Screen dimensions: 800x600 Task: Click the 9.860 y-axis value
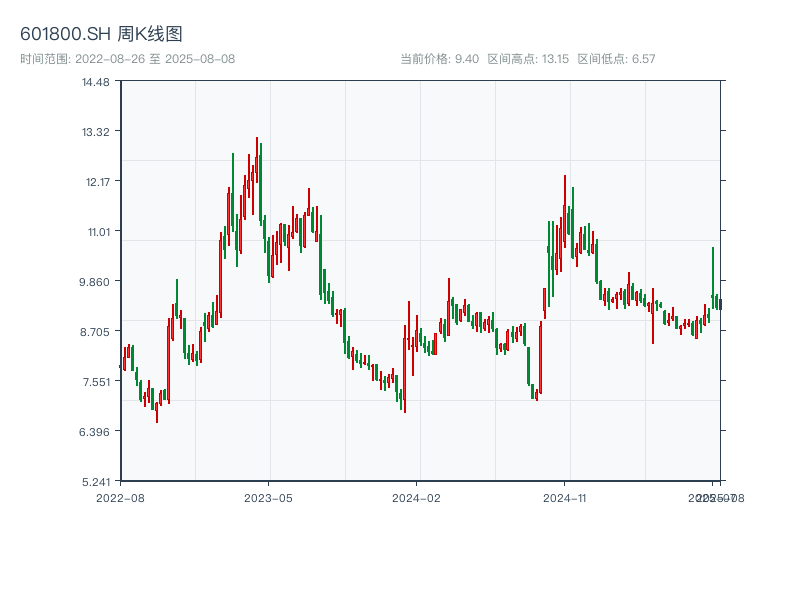pyautogui.click(x=94, y=282)
